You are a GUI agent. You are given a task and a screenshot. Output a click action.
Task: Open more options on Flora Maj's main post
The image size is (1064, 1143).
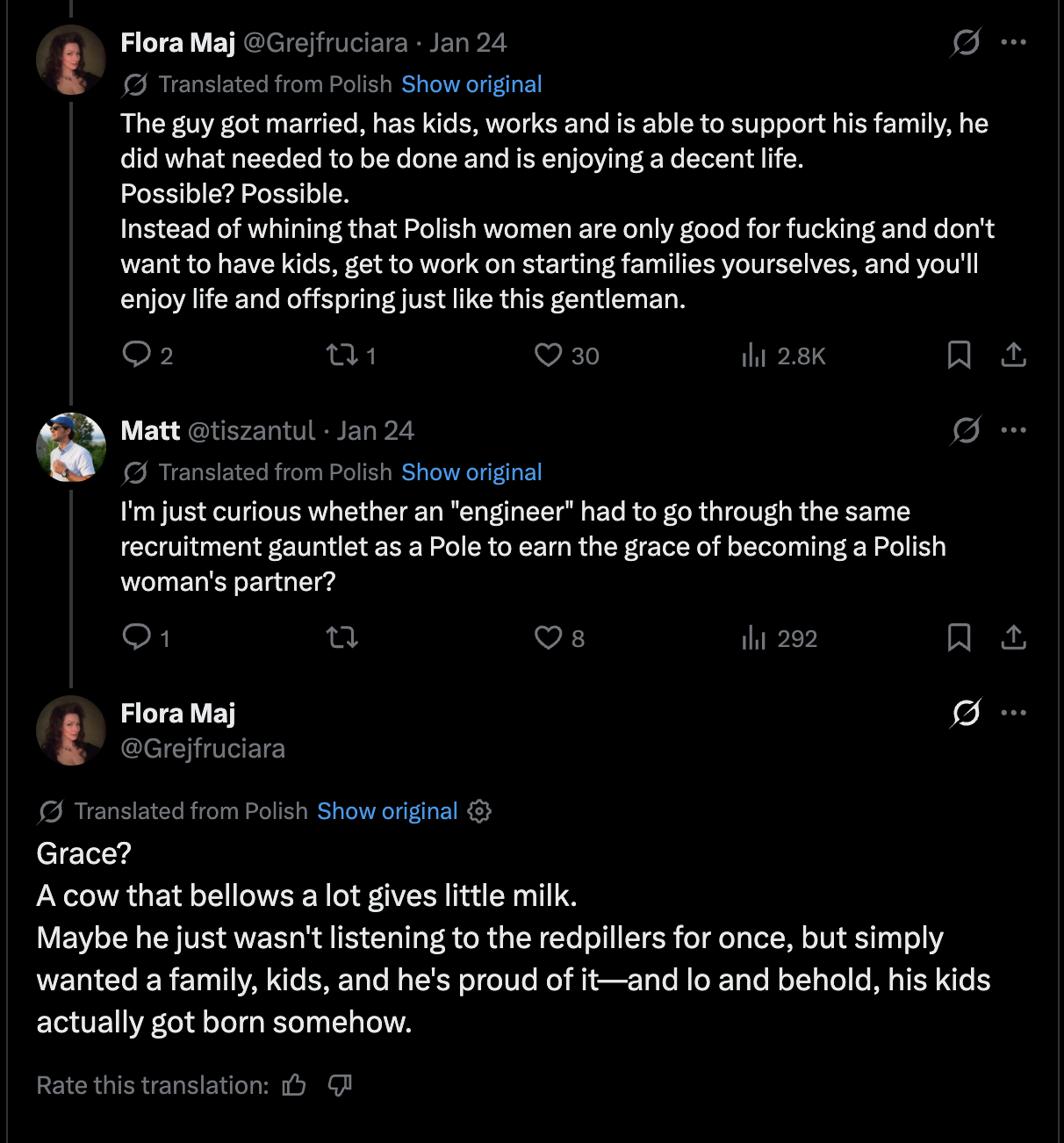point(1013,713)
